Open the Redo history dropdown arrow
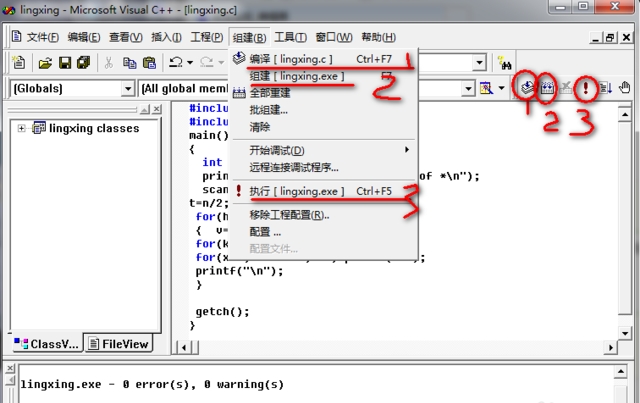This screenshot has height=403, width=640. pos(221,62)
